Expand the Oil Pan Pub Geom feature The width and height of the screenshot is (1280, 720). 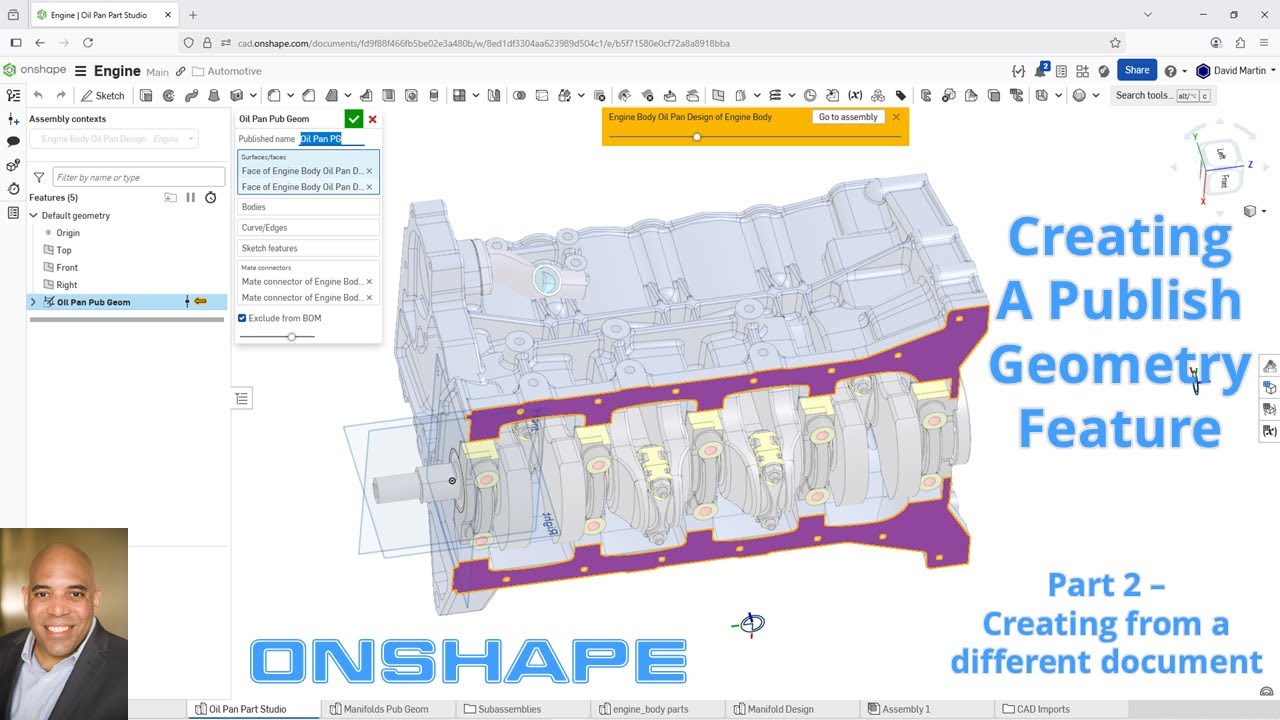(33, 302)
